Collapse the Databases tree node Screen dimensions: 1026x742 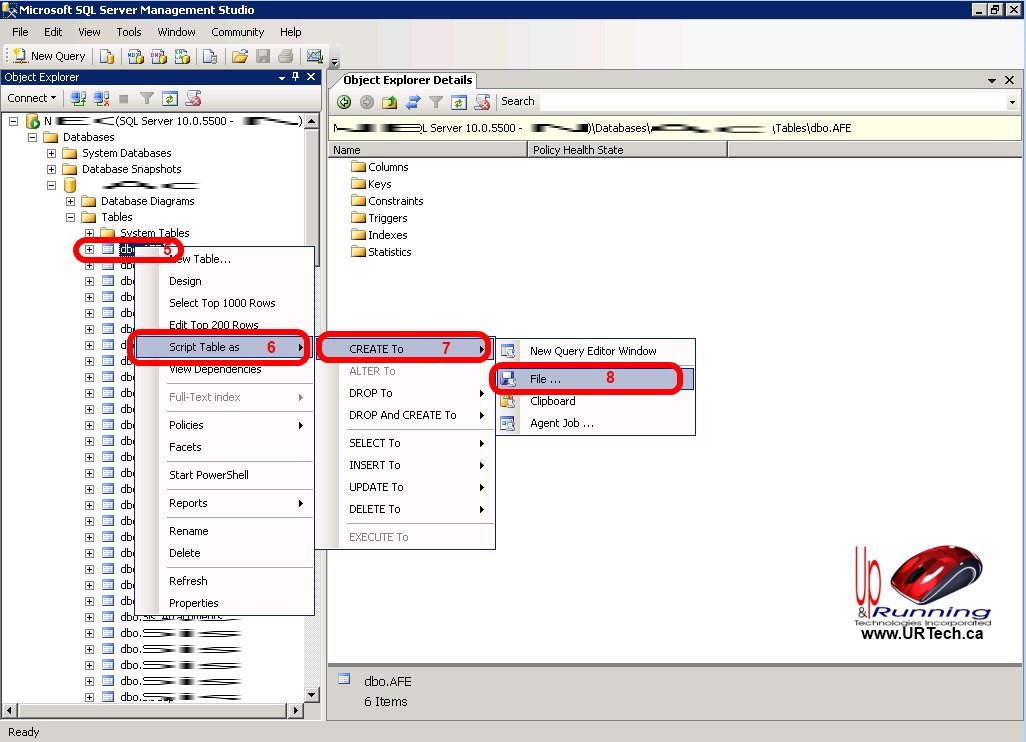click(x=33, y=137)
